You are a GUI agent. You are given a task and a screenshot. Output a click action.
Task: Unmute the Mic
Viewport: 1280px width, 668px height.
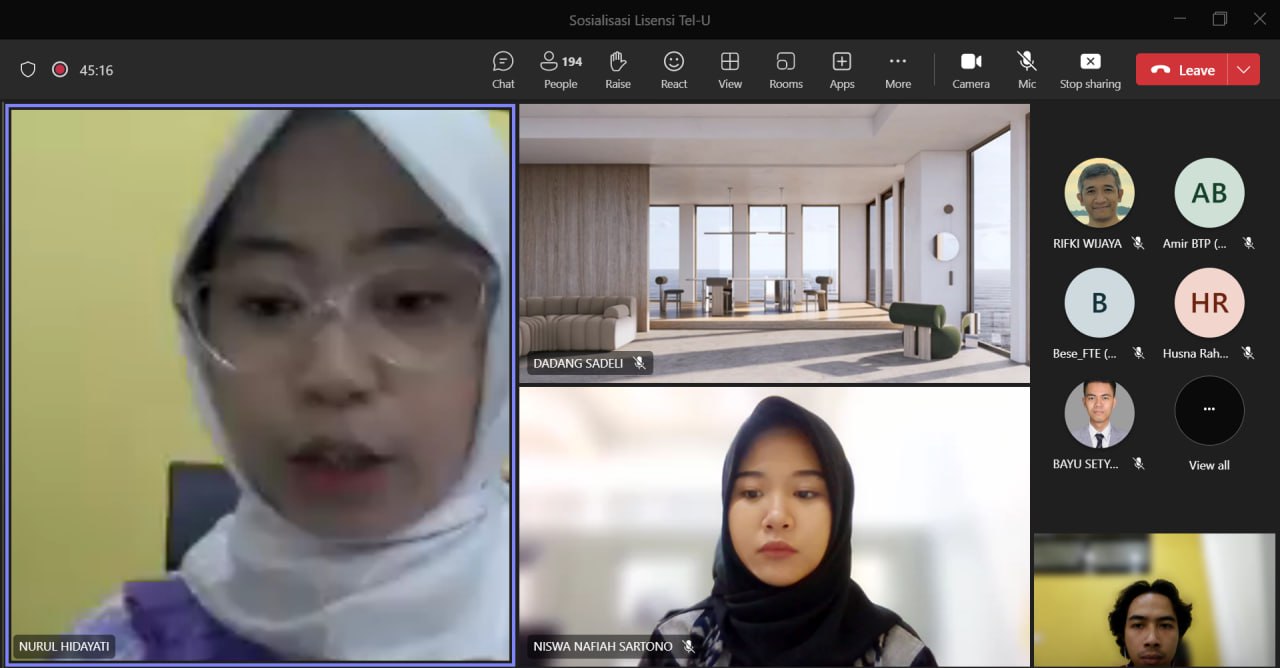1027,70
